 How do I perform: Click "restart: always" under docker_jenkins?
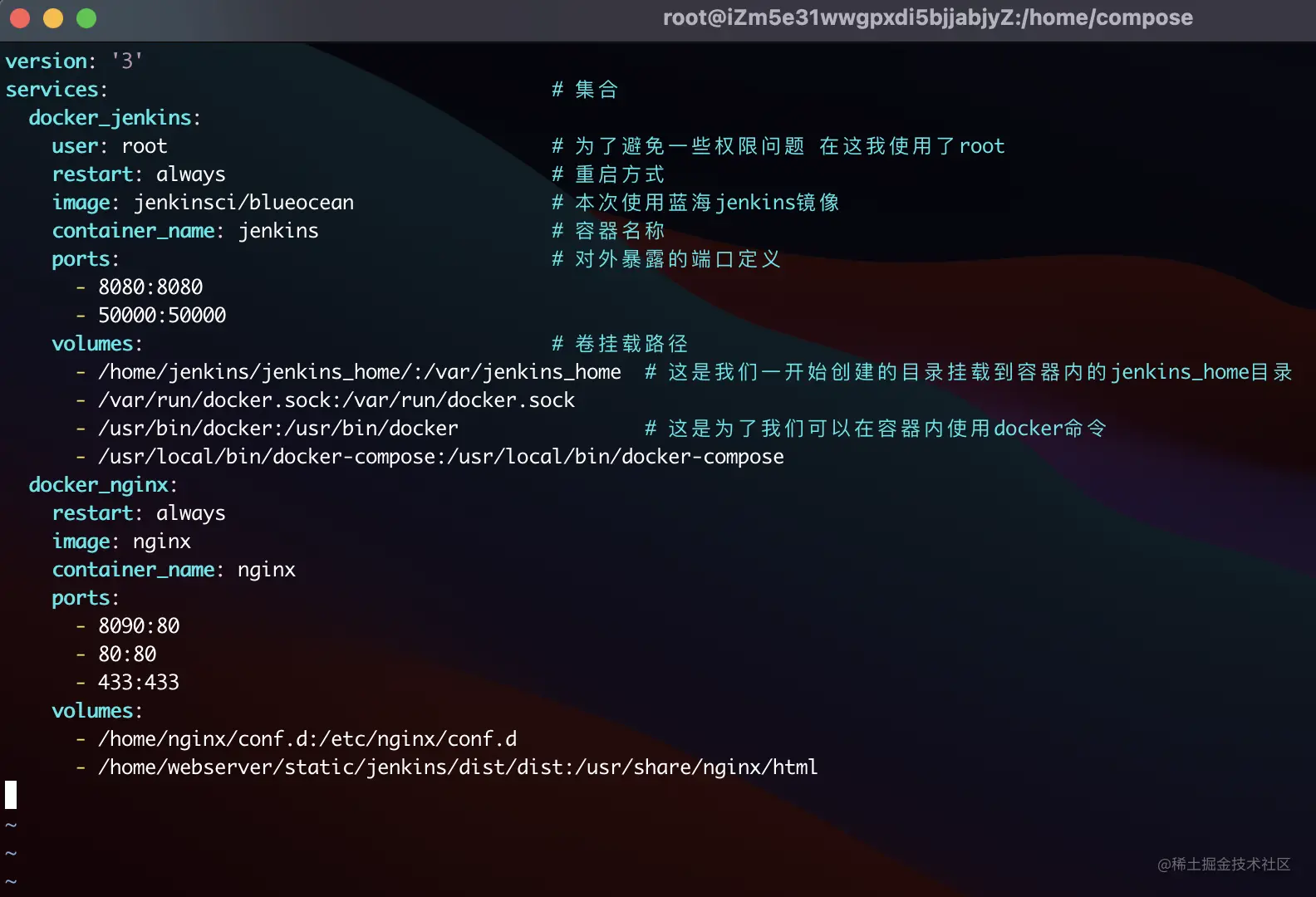(139, 174)
